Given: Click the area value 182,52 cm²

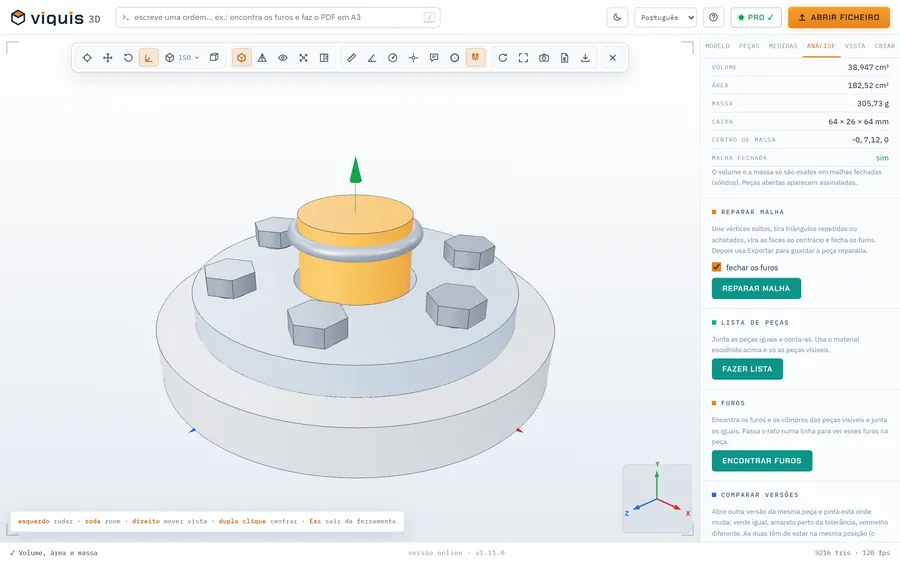Looking at the screenshot, I should click(x=868, y=85).
